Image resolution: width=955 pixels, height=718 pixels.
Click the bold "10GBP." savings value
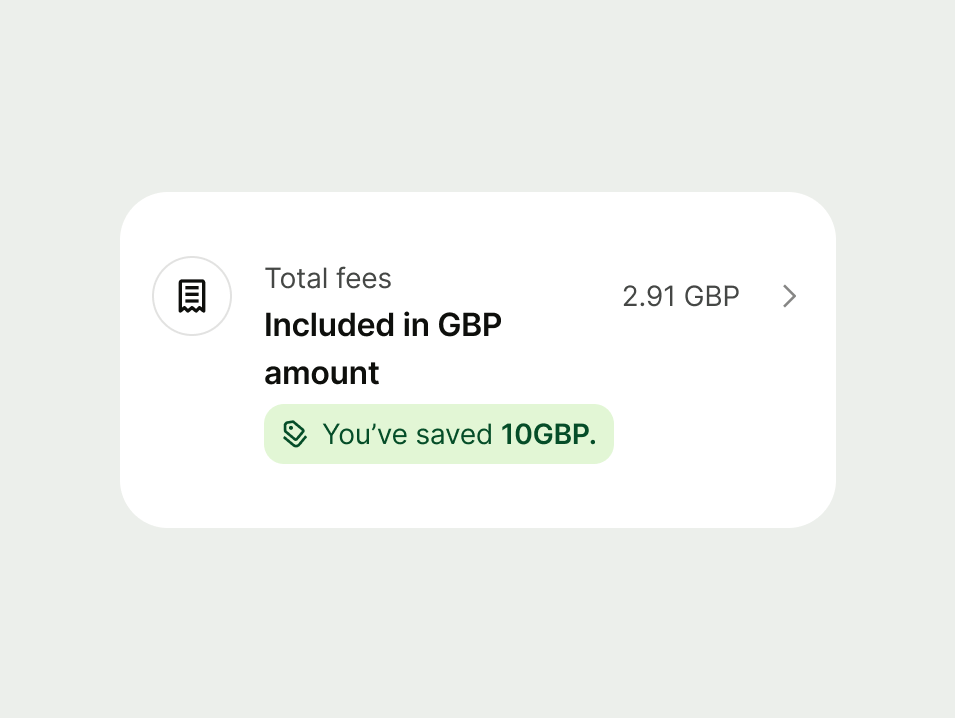[548, 434]
